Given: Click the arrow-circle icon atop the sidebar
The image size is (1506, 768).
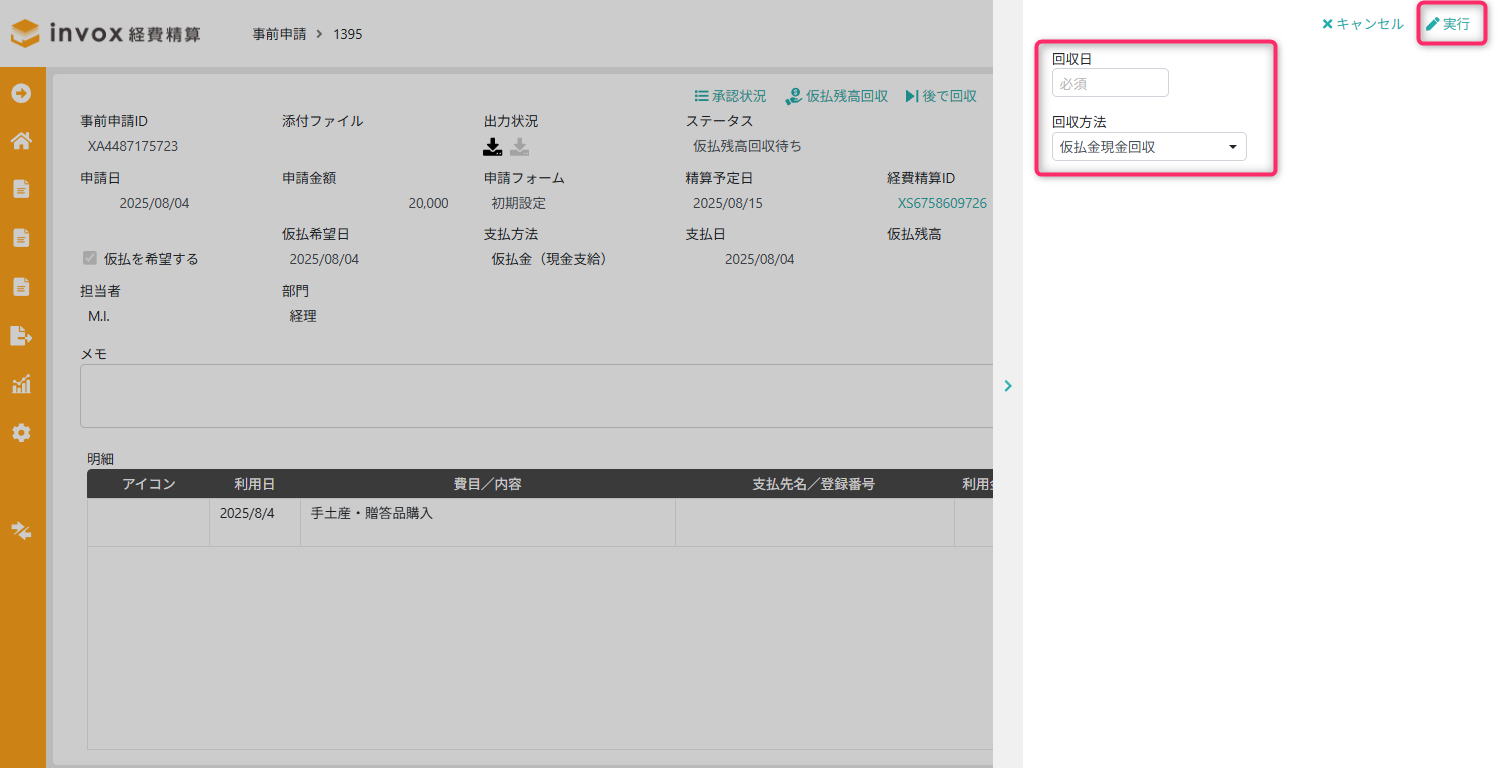Looking at the screenshot, I should tap(21, 93).
